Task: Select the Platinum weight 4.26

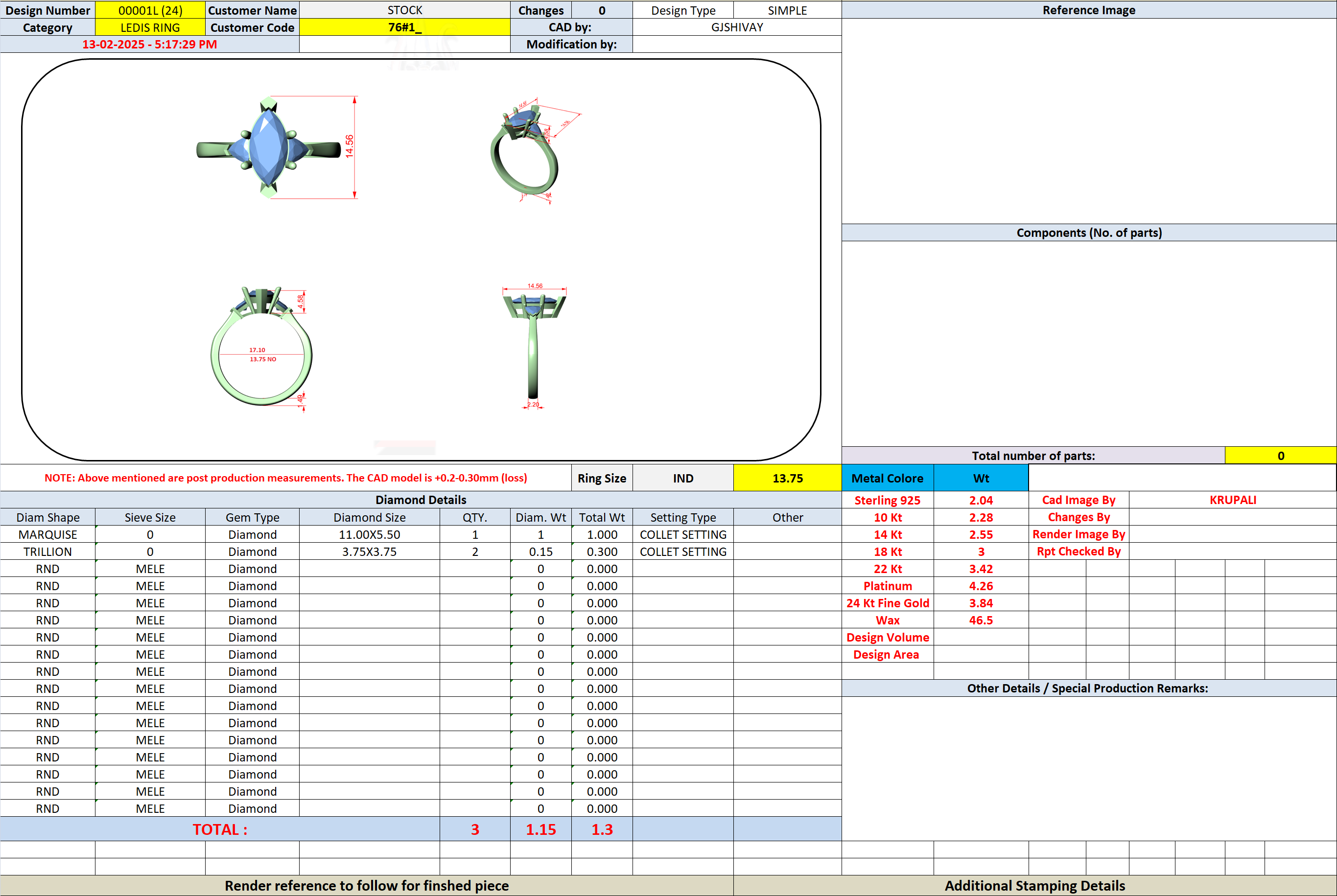Action: pyautogui.click(x=981, y=586)
